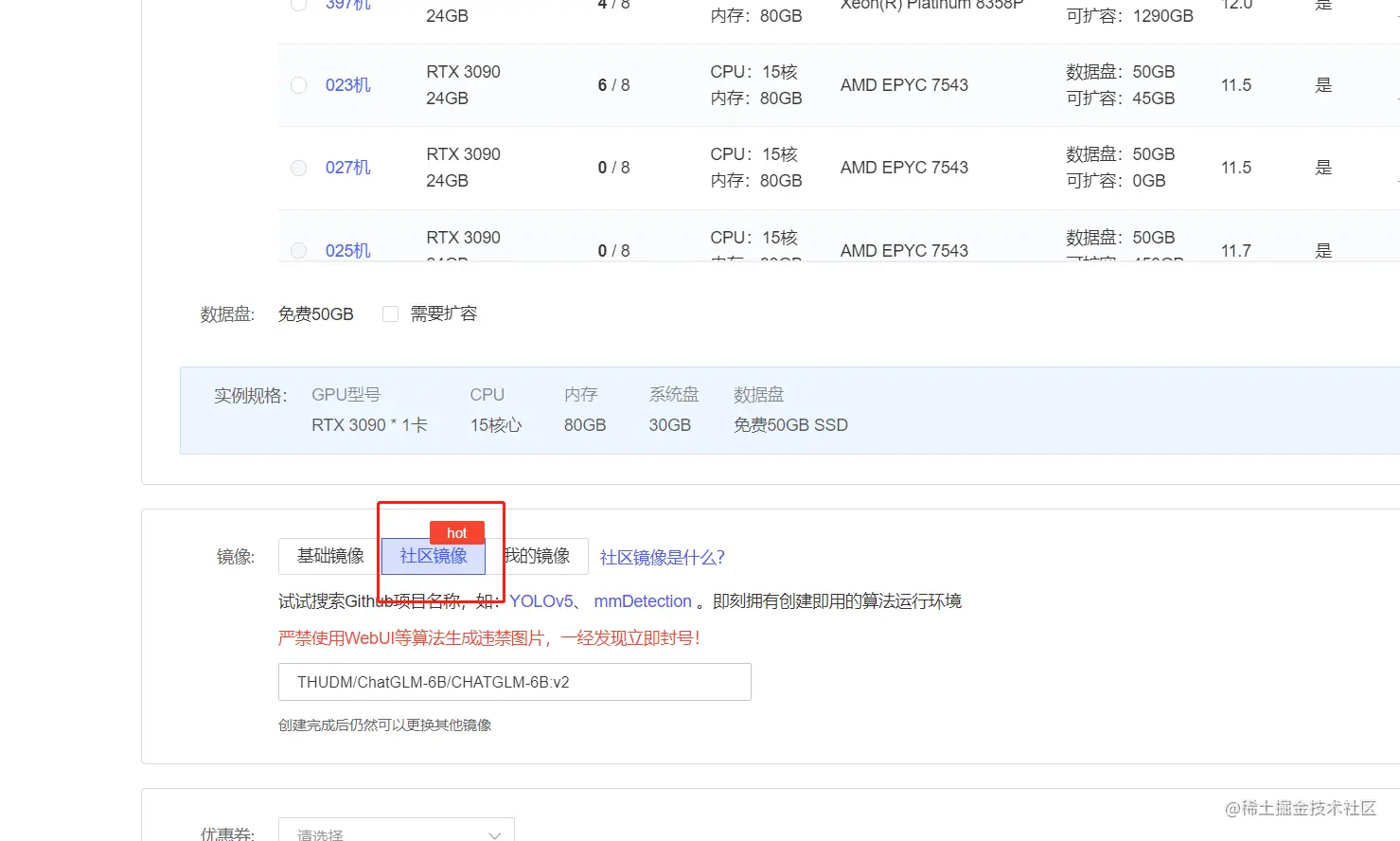Click the 稀土掘金技术社区 watermark text
The height and width of the screenshot is (841, 1400).
click(x=1301, y=808)
